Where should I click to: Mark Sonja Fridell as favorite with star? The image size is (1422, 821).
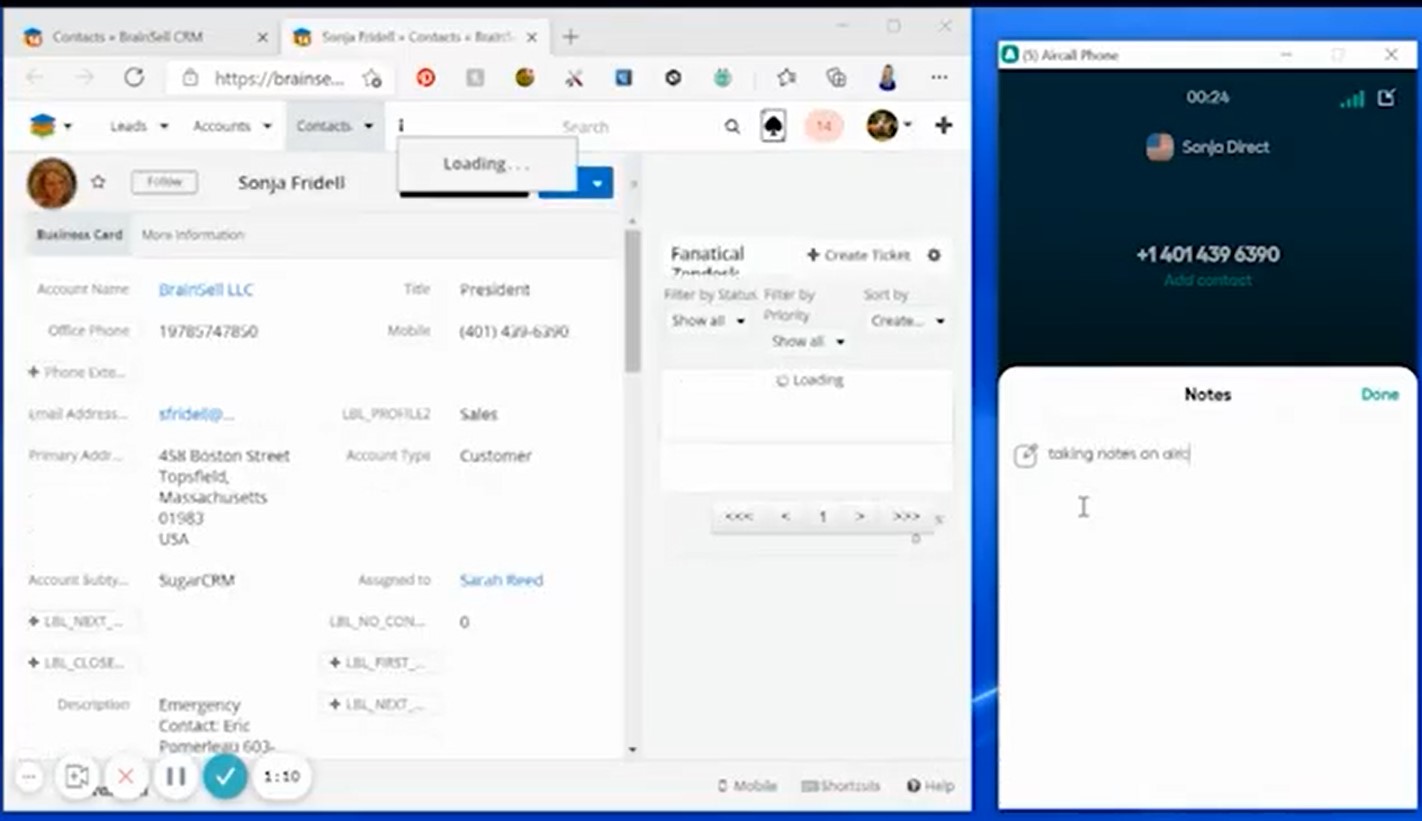tap(98, 182)
